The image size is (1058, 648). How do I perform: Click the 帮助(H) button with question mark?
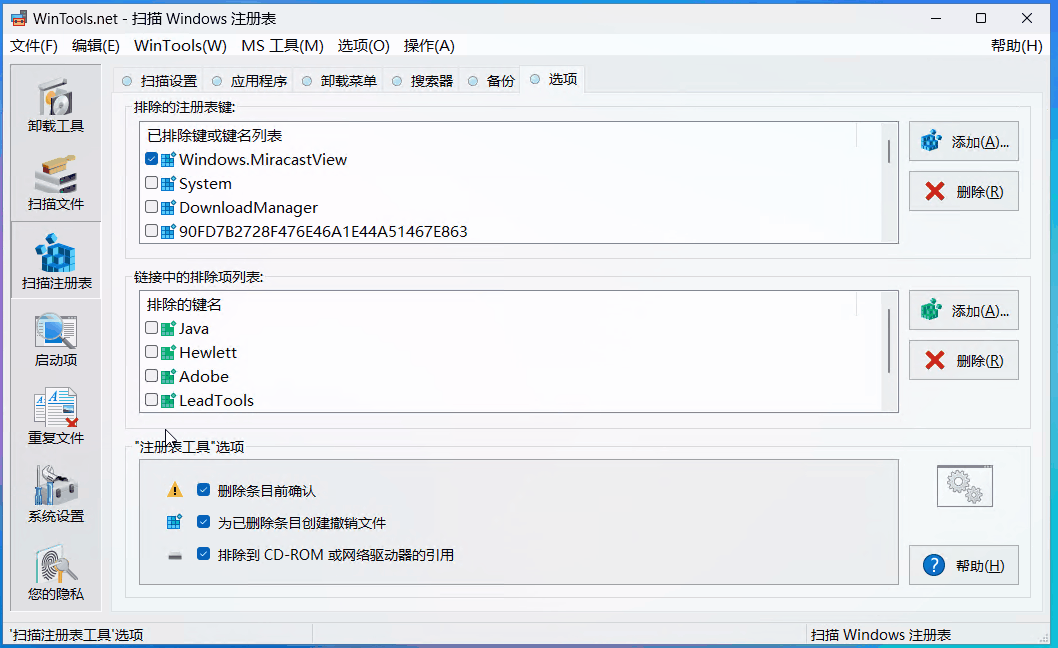964,565
